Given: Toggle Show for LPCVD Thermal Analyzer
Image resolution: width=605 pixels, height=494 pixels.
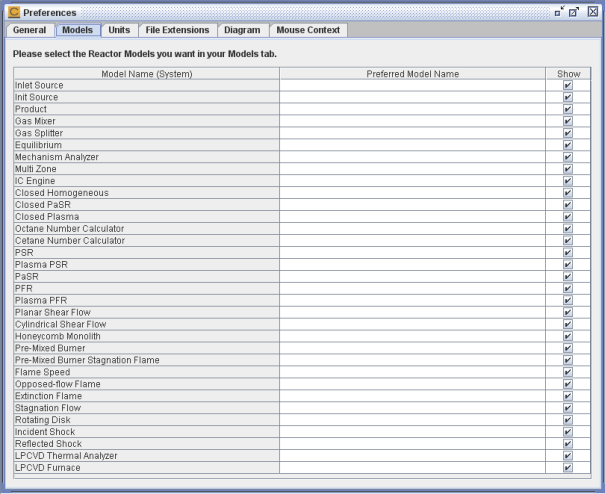Looking at the screenshot, I should point(568,456).
